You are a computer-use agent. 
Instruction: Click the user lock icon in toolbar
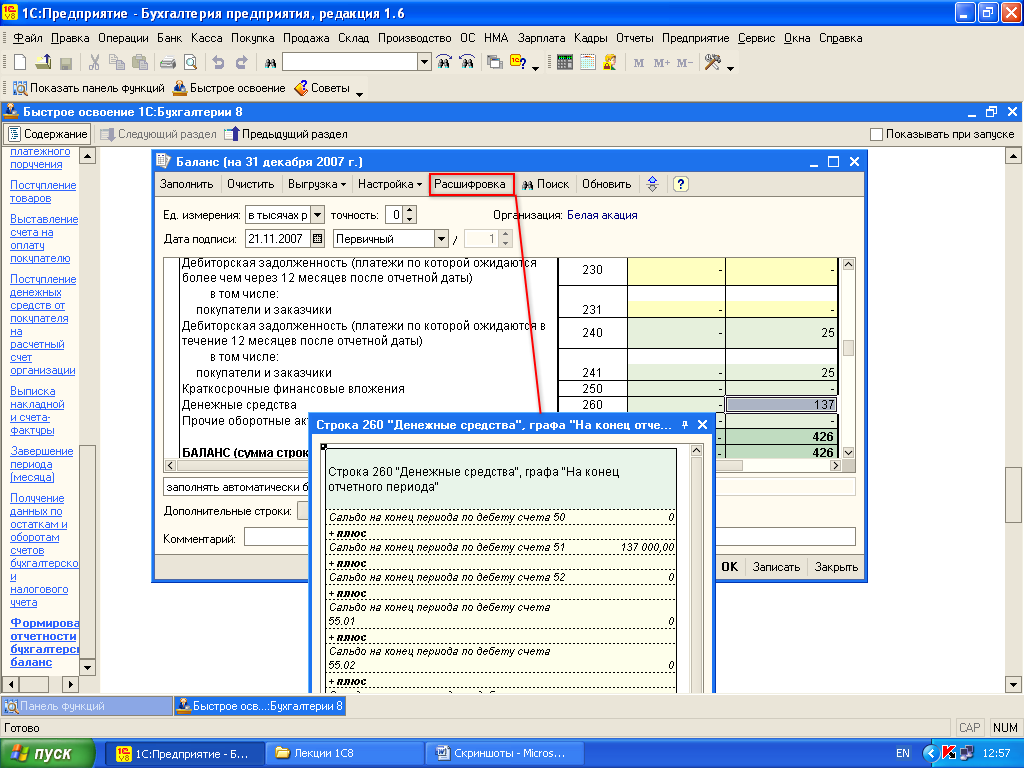610,63
